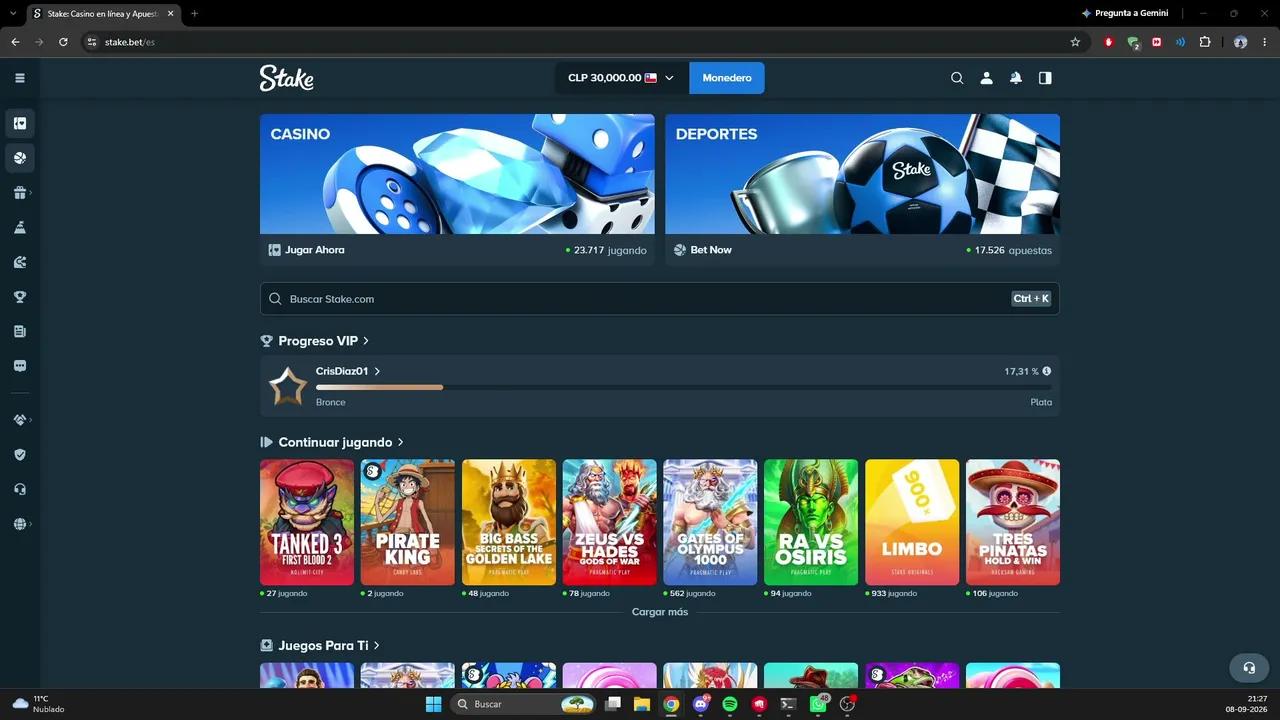Toggle the right side panel icon in the header
Image resolution: width=1280 pixels, height=720 pixels.
pos(1045,78)
